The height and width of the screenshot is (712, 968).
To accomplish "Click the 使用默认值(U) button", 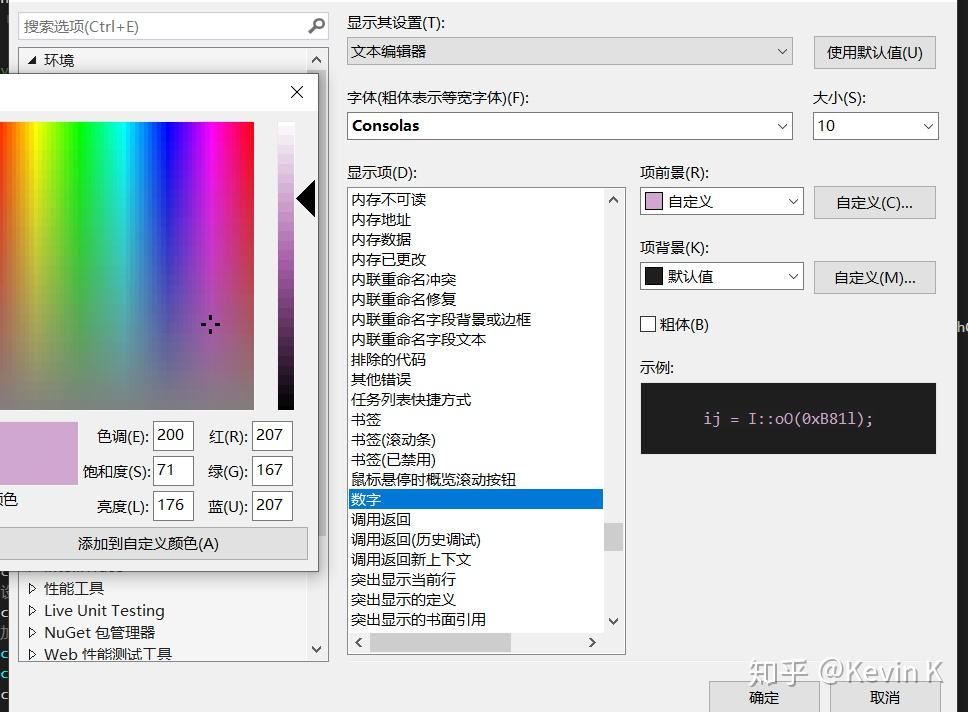I will (x=875, y=52).
